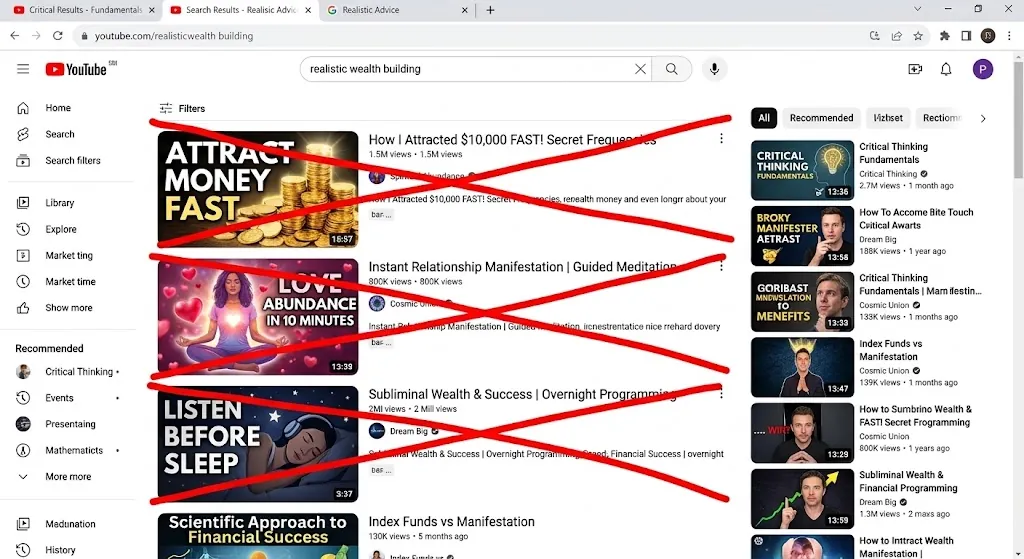Select the All filter chip
1024x559 pixels.
[x=763, y=118]
